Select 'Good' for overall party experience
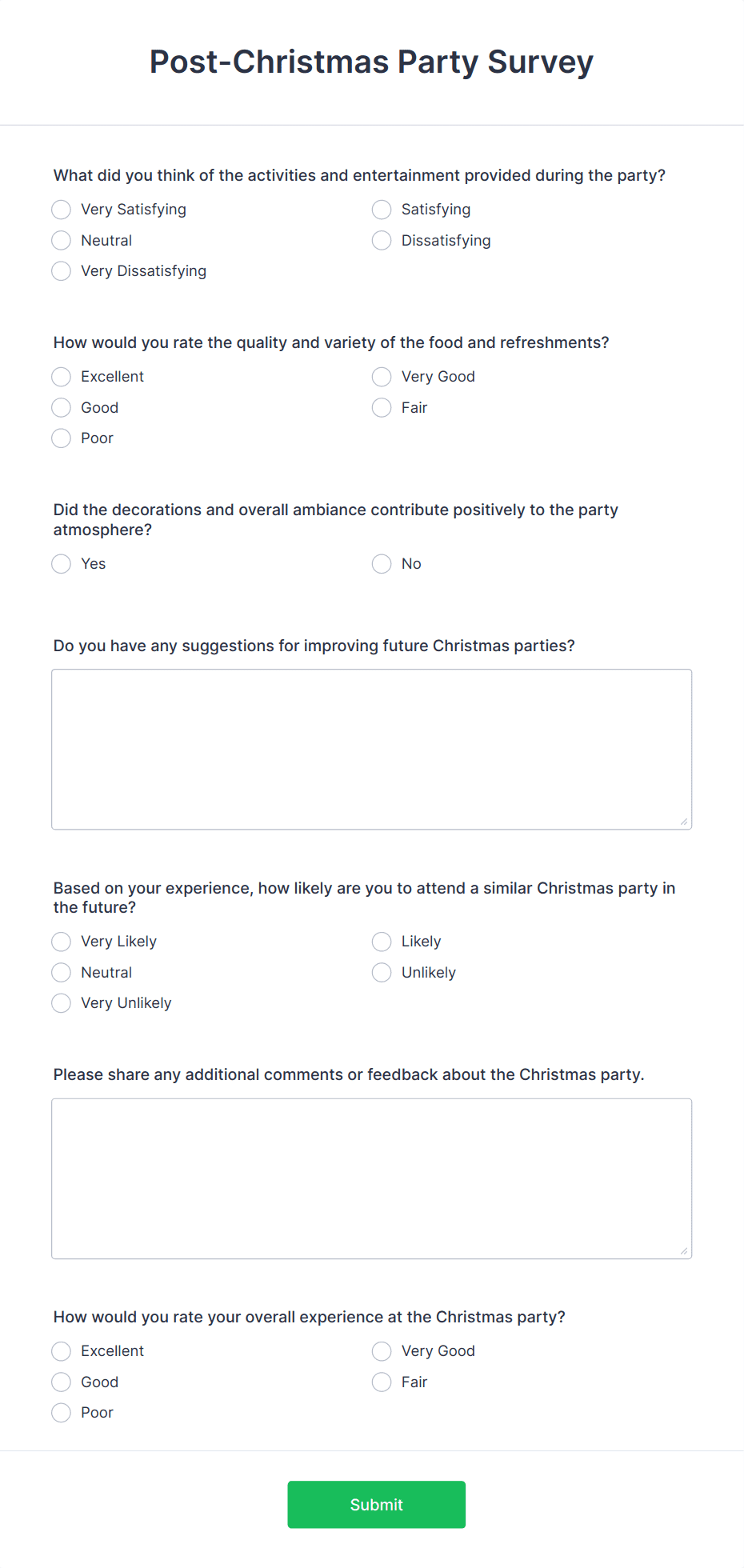Viewport: 744px width, 1568px height. tap(61, 1382)
